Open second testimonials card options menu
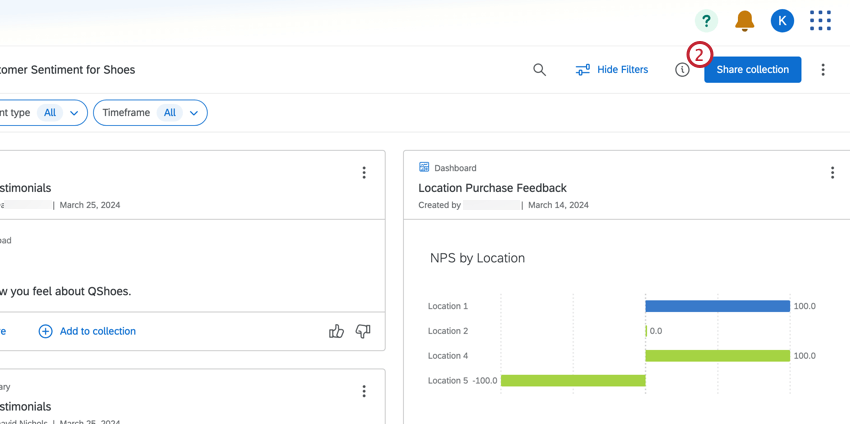The width and height of the screenshot is (850, 424). 364,392
